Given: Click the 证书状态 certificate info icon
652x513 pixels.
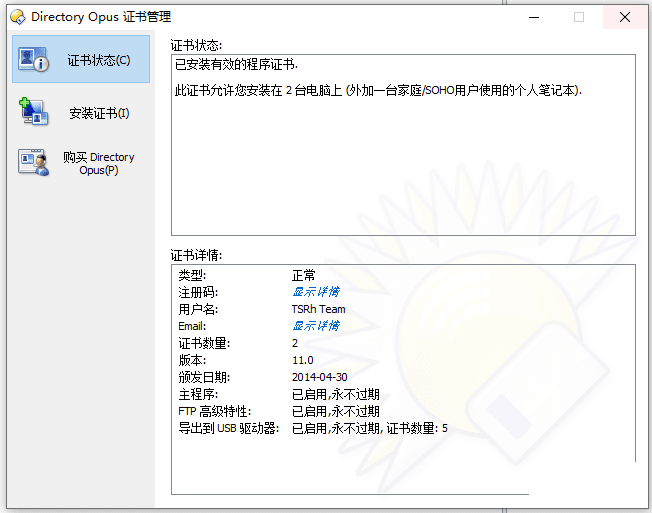Looking at the screenshot, I should 33,59.
